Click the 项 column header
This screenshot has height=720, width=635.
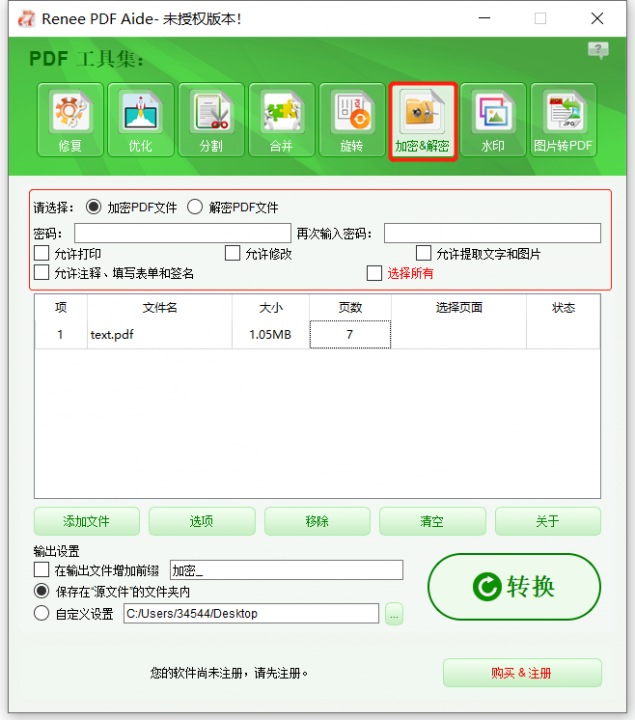tap(61, 307)
